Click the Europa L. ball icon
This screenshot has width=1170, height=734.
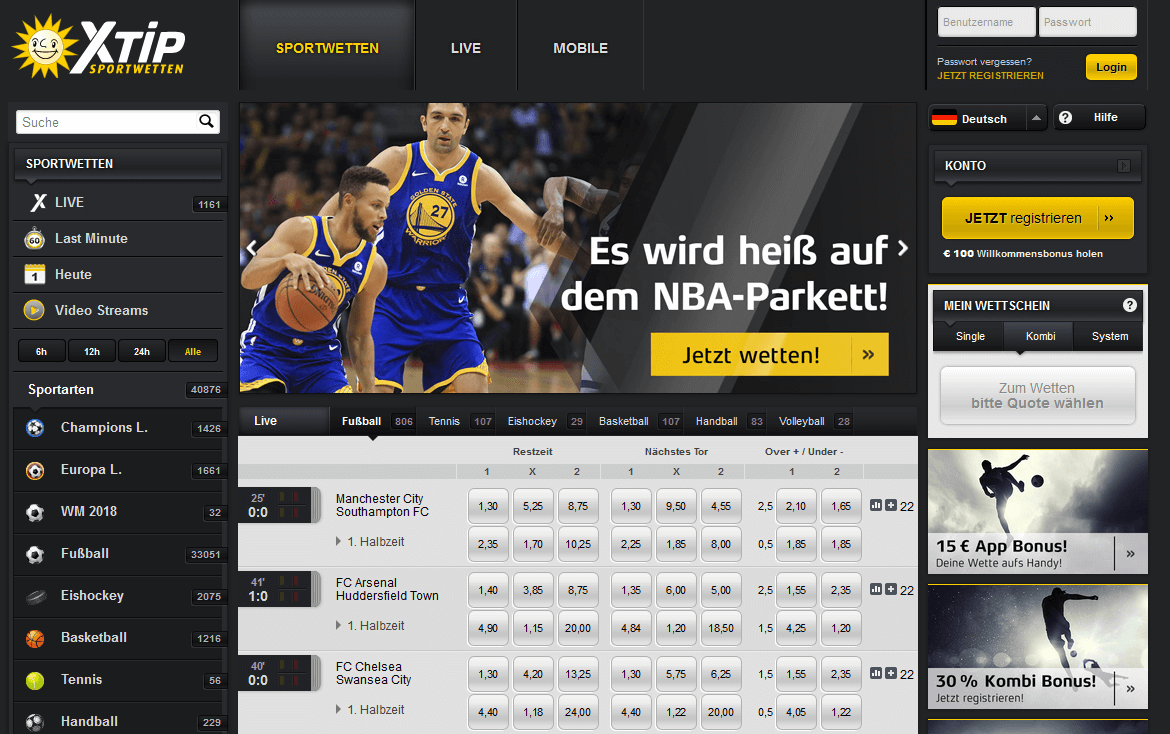pyautogui.click(x=35, y=471)
